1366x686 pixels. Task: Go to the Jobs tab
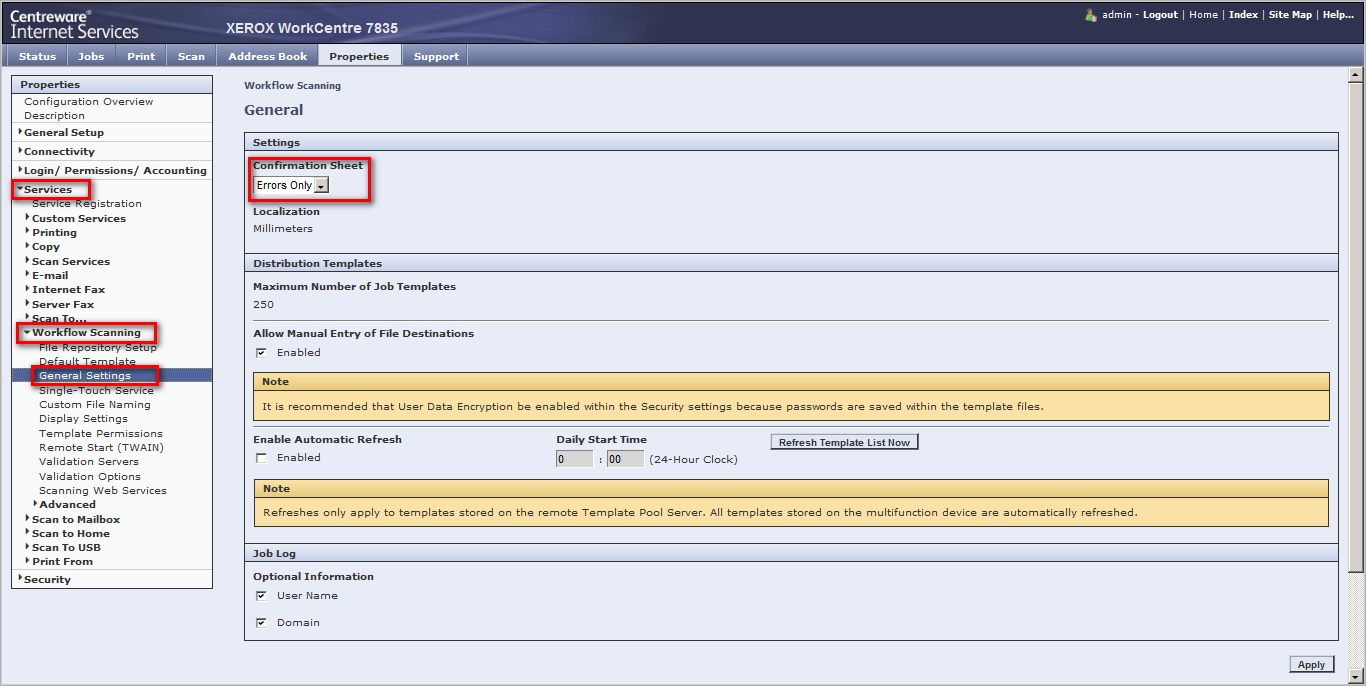pyautogui.click(x=91, y=56)
